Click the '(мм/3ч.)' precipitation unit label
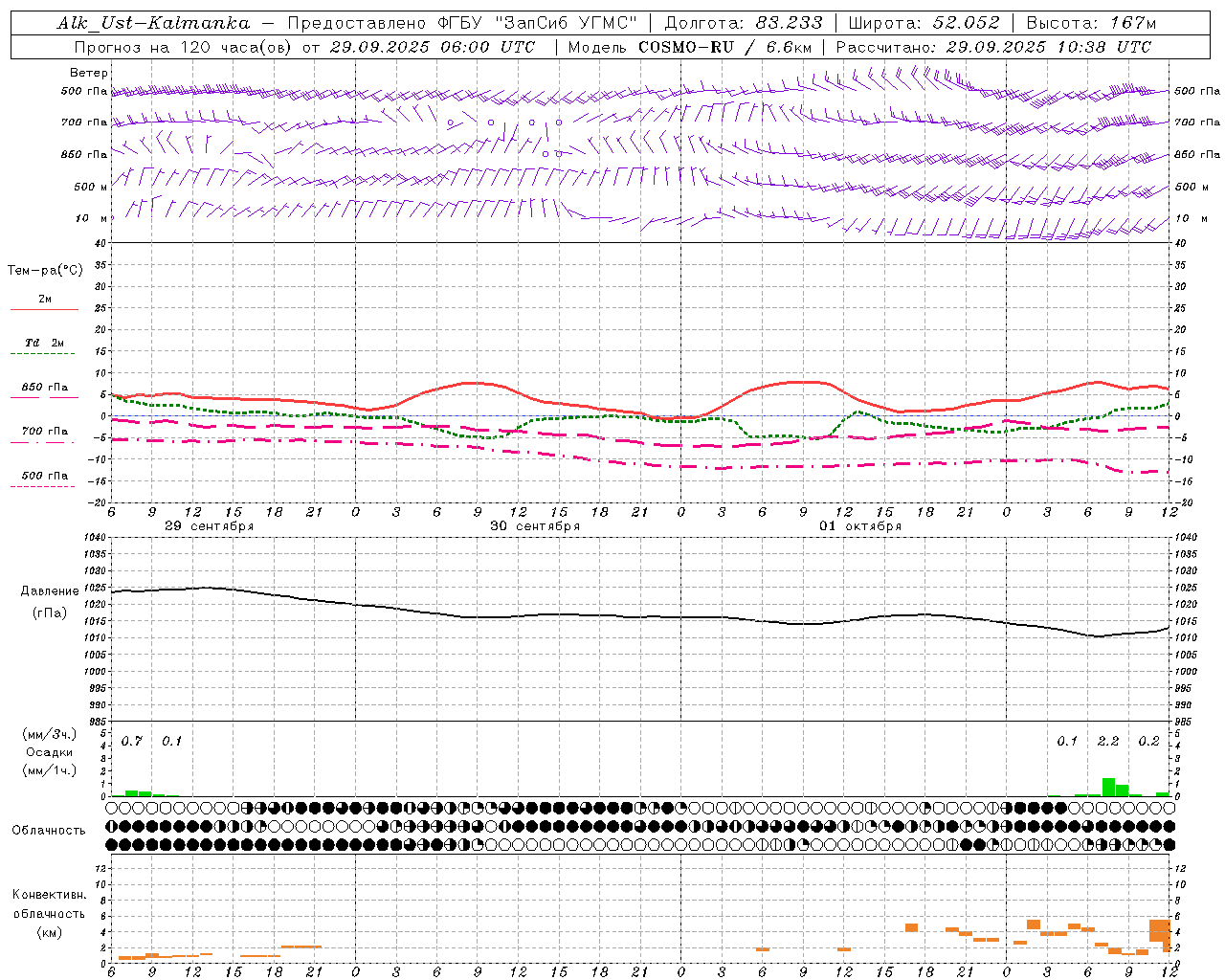 (x=50, y=734)
